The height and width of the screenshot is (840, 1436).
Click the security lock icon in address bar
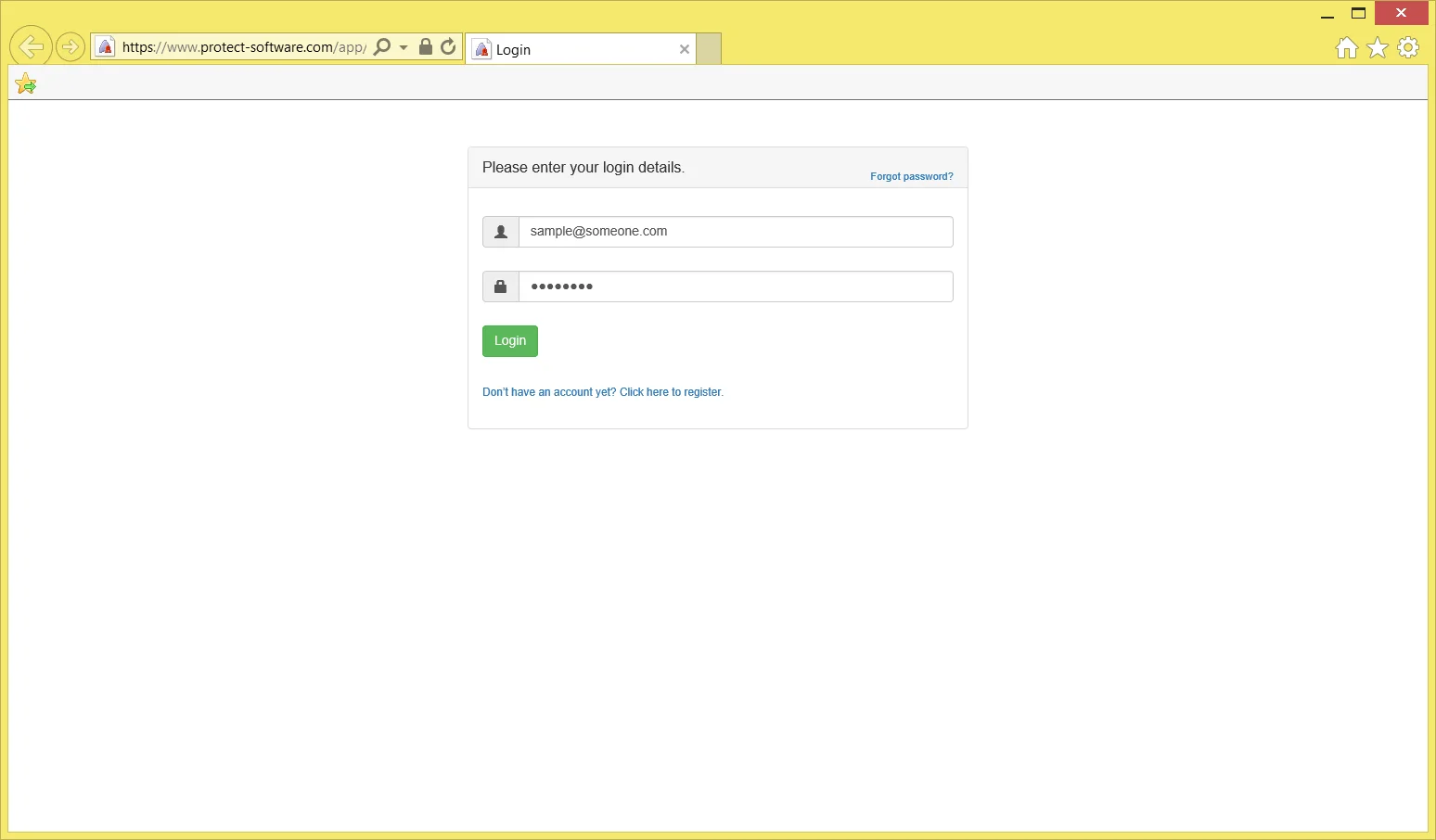426,47
